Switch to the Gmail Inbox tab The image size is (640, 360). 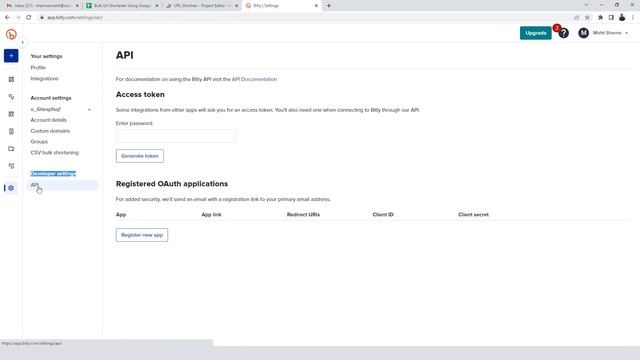click(41, 6)
